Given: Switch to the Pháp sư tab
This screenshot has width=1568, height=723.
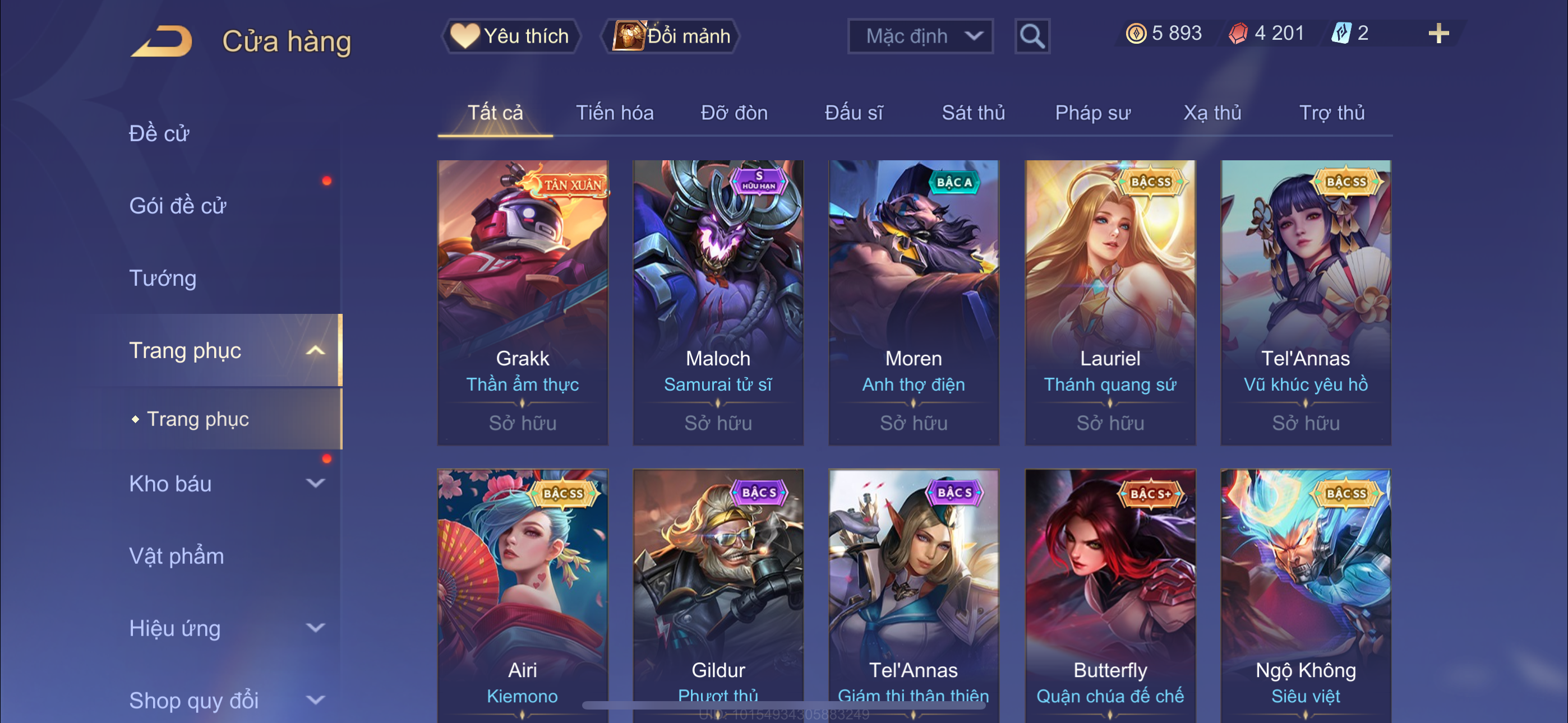Looking at the screenshot, I should [1092, 113].
